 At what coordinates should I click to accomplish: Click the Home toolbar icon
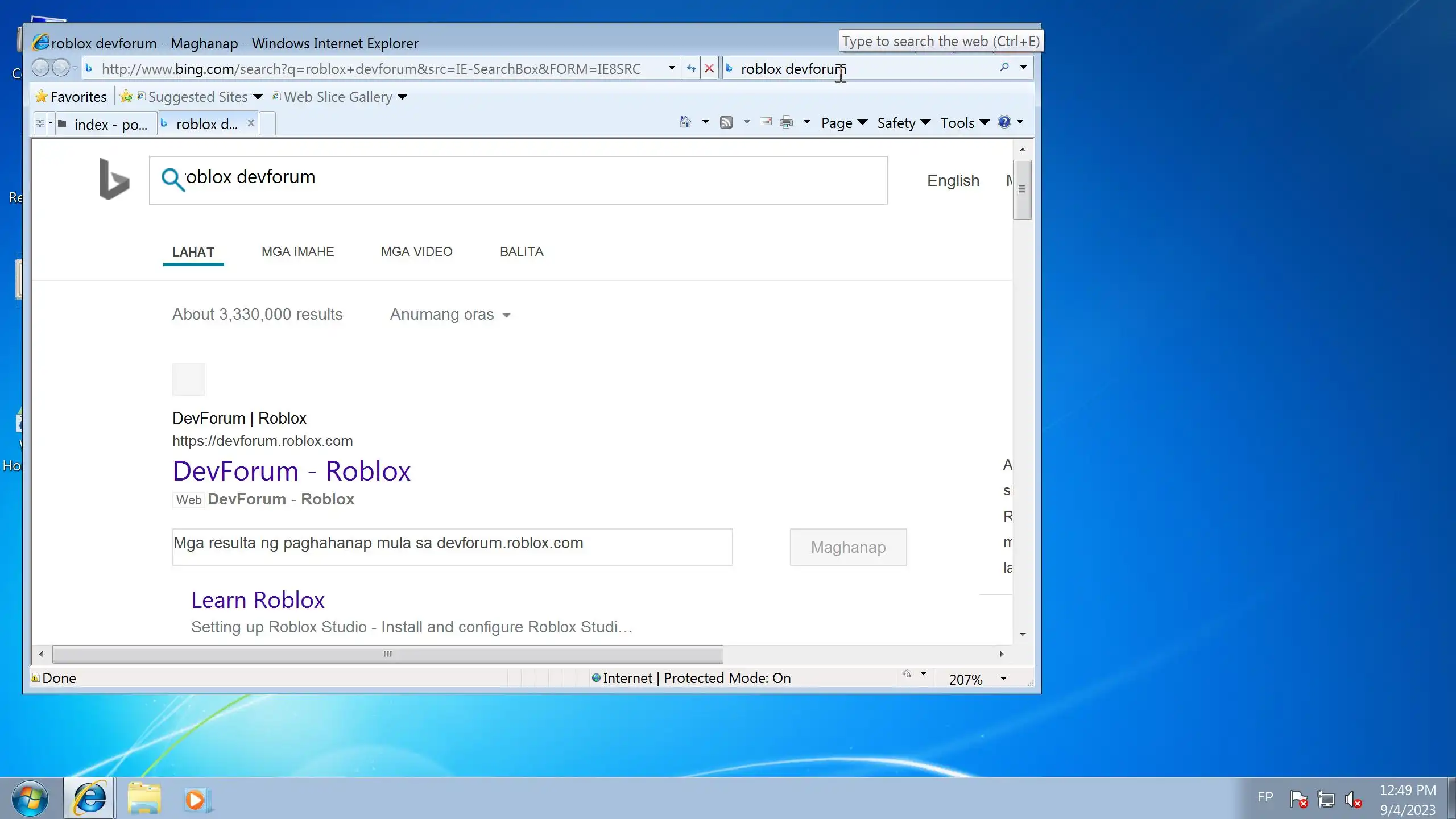pyautogui.click(x=685, y=122)
